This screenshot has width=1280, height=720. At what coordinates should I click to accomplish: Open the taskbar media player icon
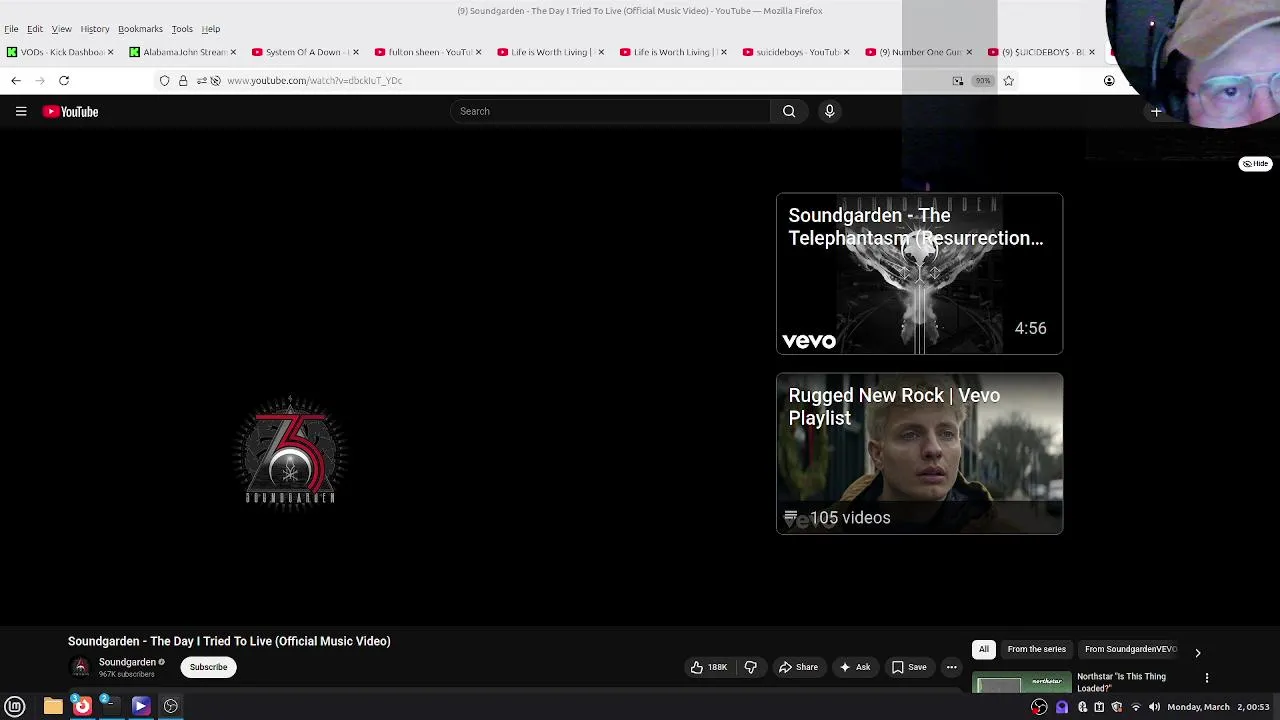click(140, 706)
